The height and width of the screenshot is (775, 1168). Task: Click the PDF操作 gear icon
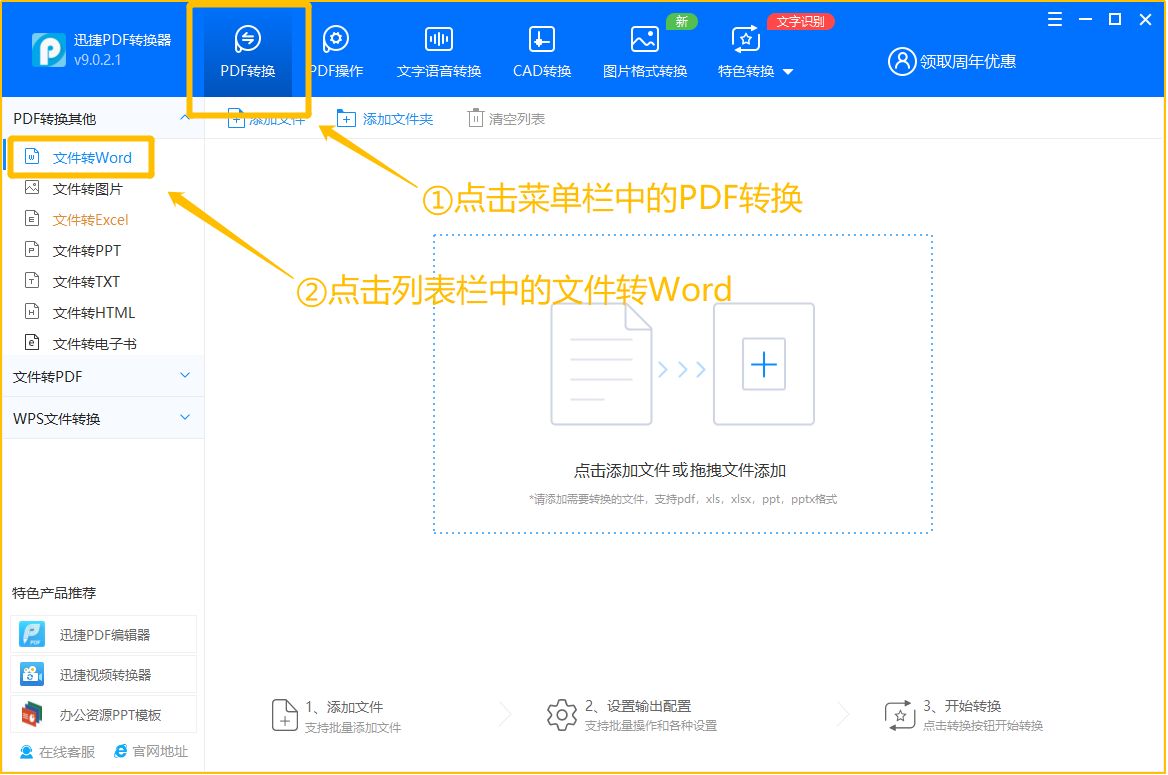point(336,39)
